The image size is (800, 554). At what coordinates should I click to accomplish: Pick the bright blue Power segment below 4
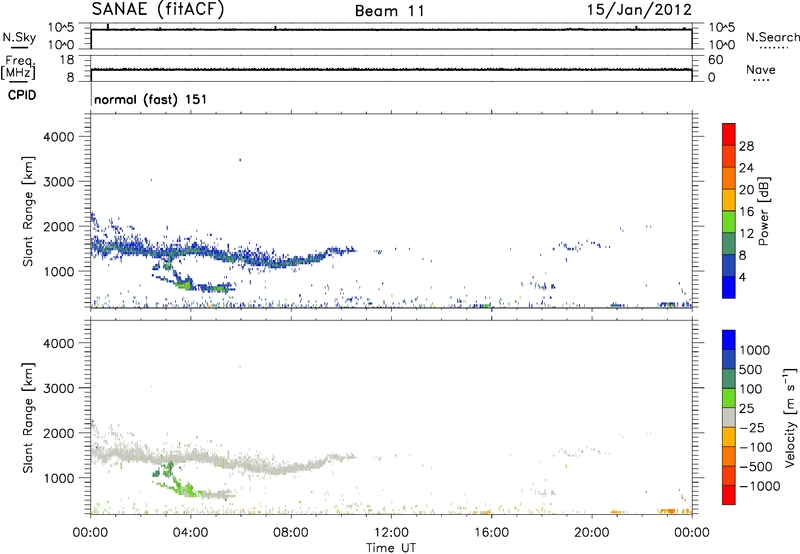point(729,287)
